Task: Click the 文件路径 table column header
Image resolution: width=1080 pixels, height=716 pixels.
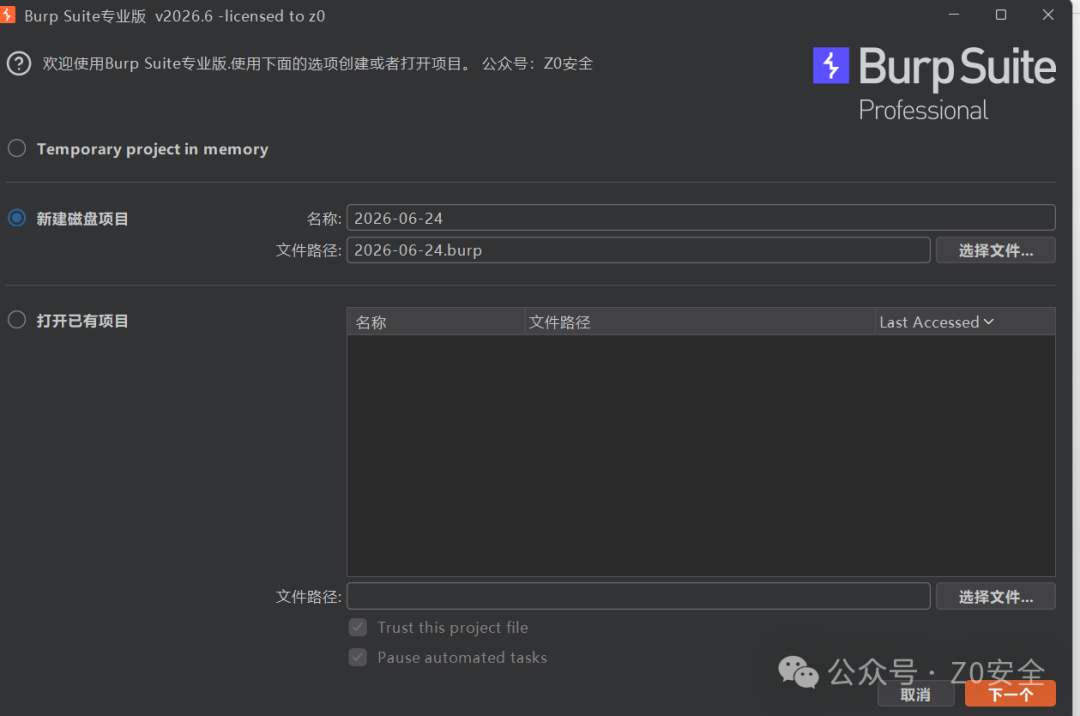Action: point(700,322)
